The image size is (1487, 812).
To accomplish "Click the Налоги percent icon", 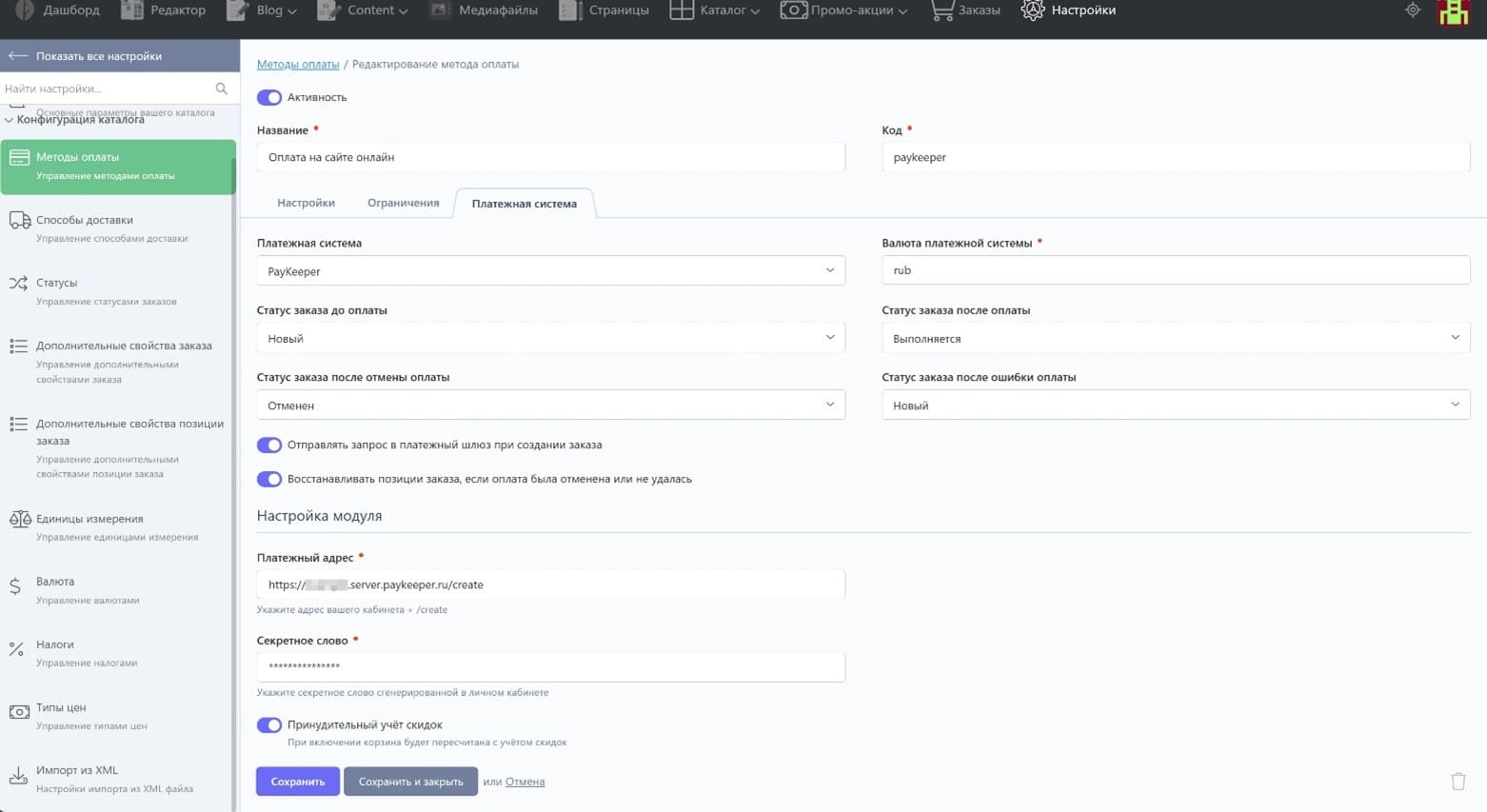I will click(x=16, y=649).
